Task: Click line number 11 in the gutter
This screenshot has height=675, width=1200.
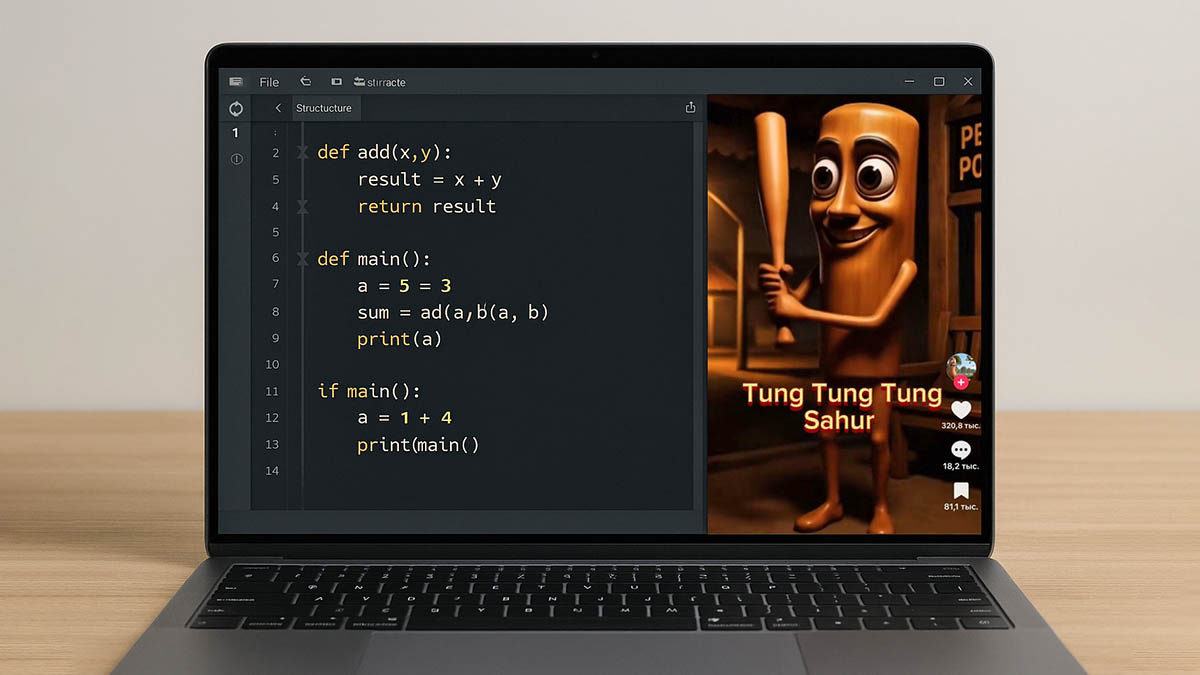Action: (273, 391)
